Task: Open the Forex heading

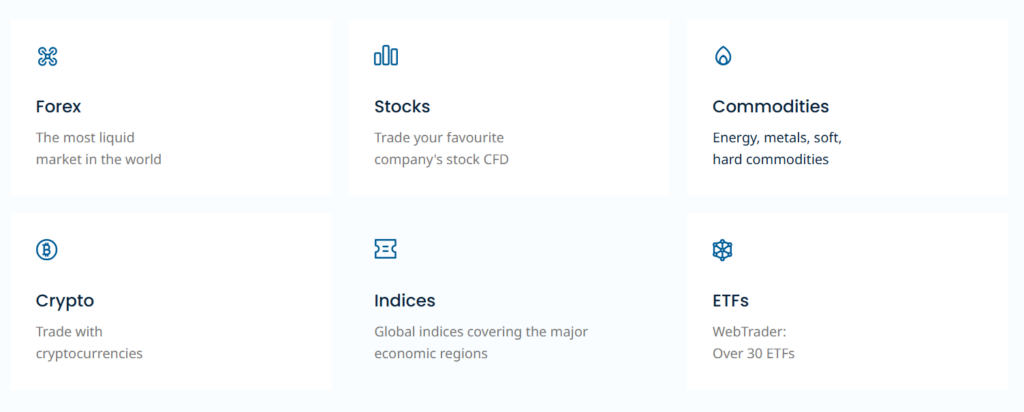Action: [x=58, y=106]
